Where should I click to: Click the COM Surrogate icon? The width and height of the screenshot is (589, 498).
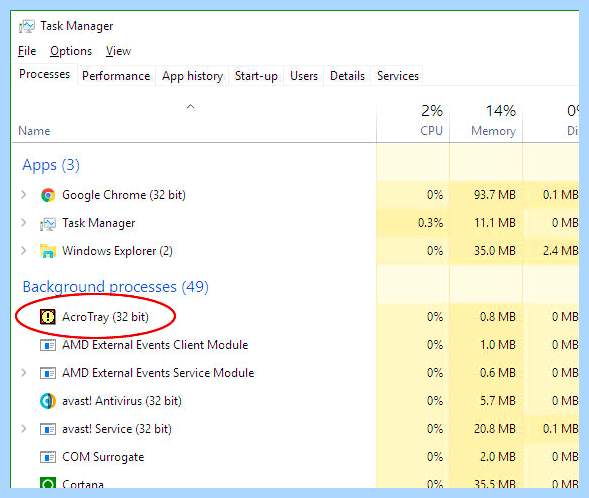[48, 457]
